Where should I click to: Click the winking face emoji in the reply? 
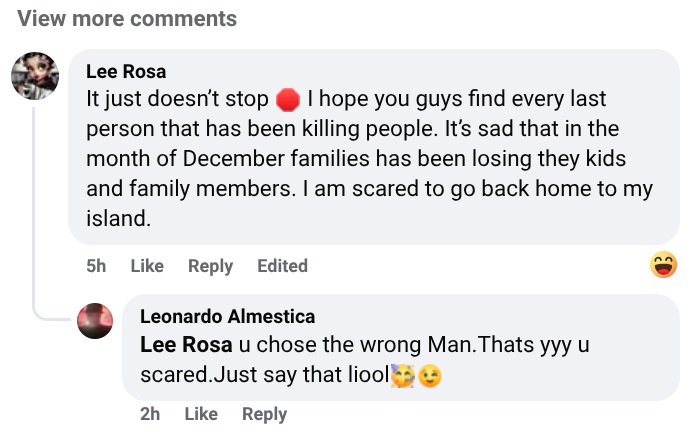430,377
